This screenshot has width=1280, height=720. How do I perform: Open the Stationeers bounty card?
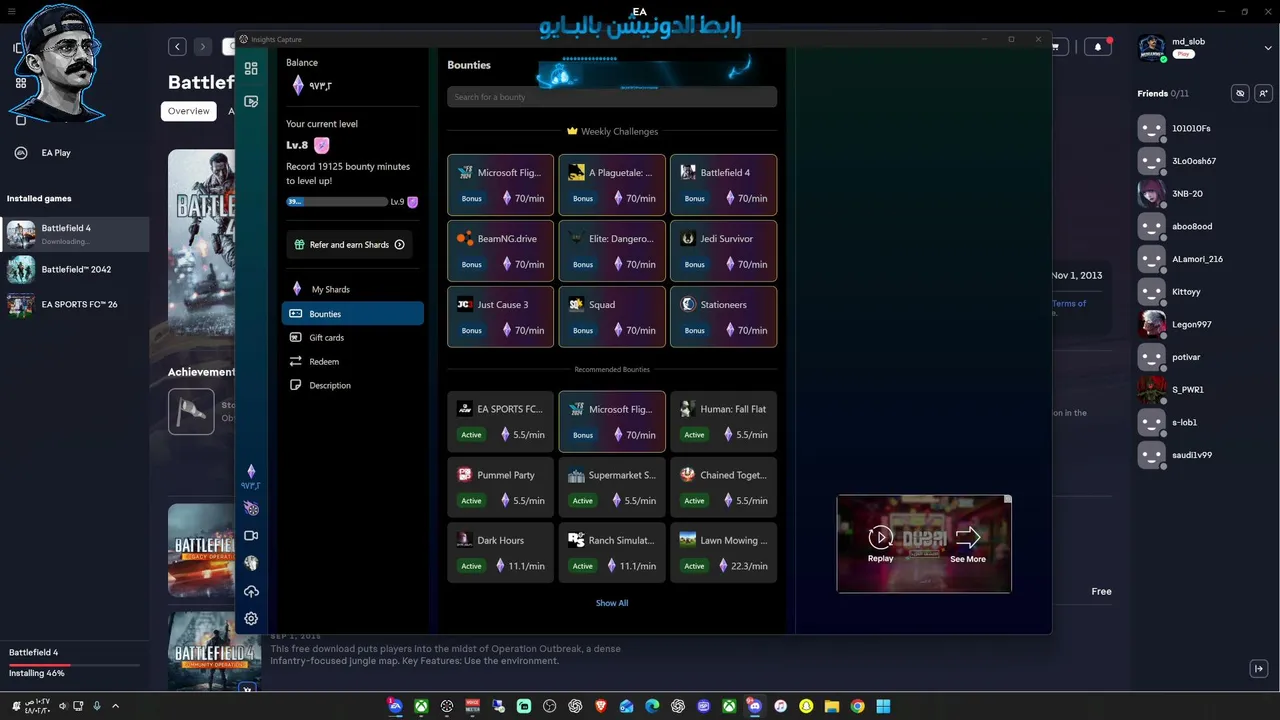tap(723, 317)
